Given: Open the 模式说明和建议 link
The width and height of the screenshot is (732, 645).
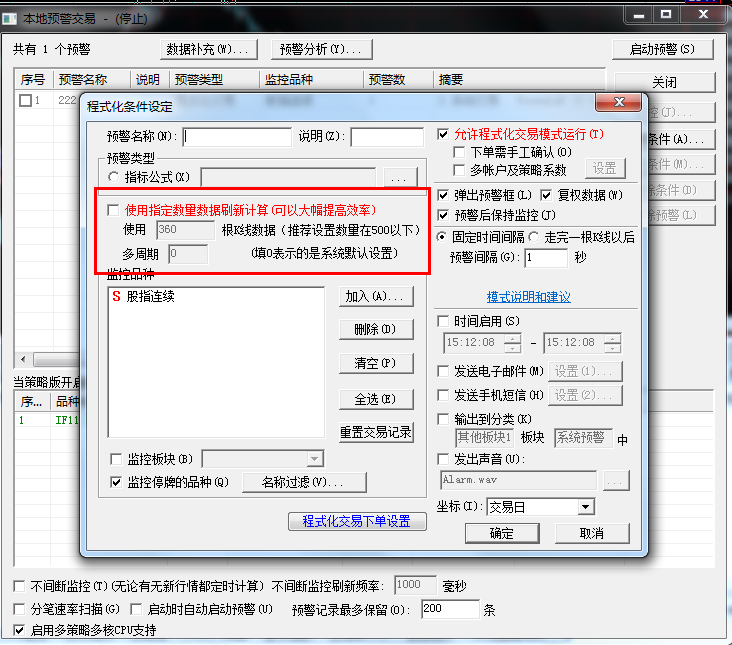Looking at the screenshot, I should coord(528,297).
